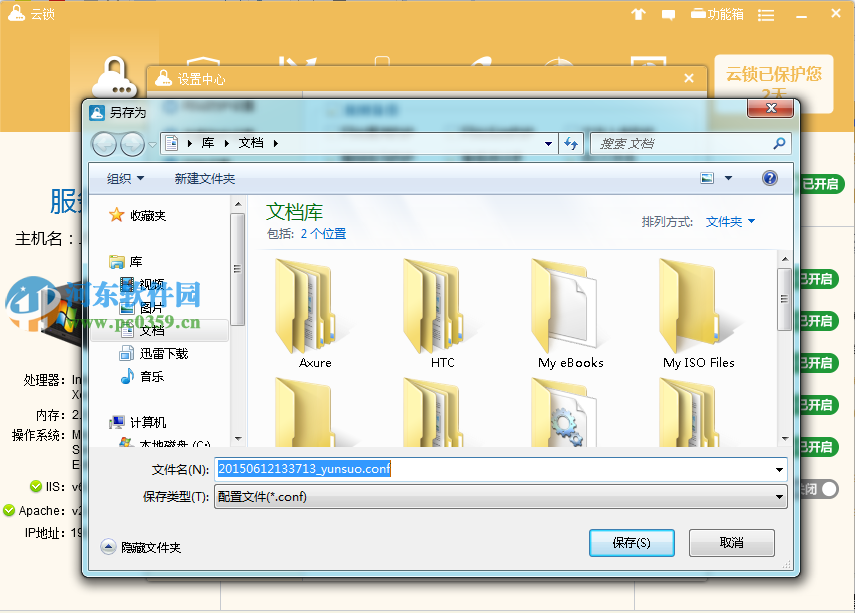Close the Save As (另存为) dialog
Screen dimensions: 855x613
[x=770, y=108]
